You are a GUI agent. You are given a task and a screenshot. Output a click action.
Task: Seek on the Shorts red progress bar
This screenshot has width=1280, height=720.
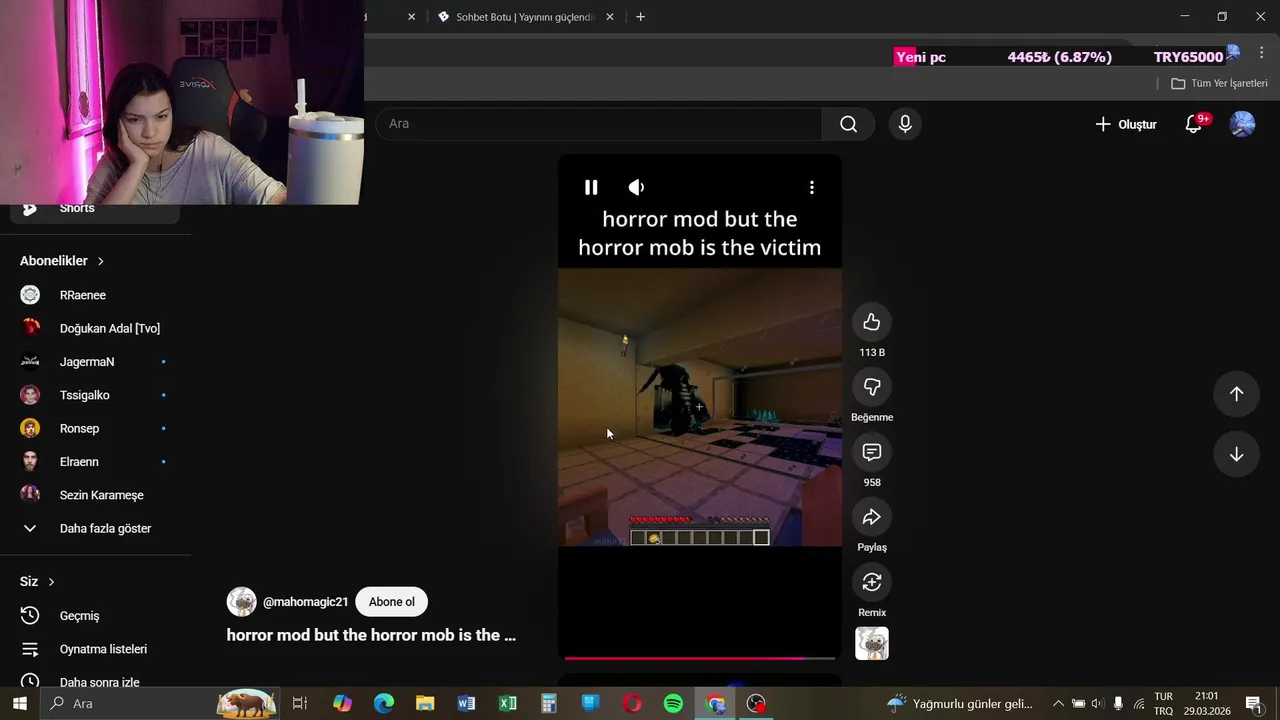coord(700,658)
